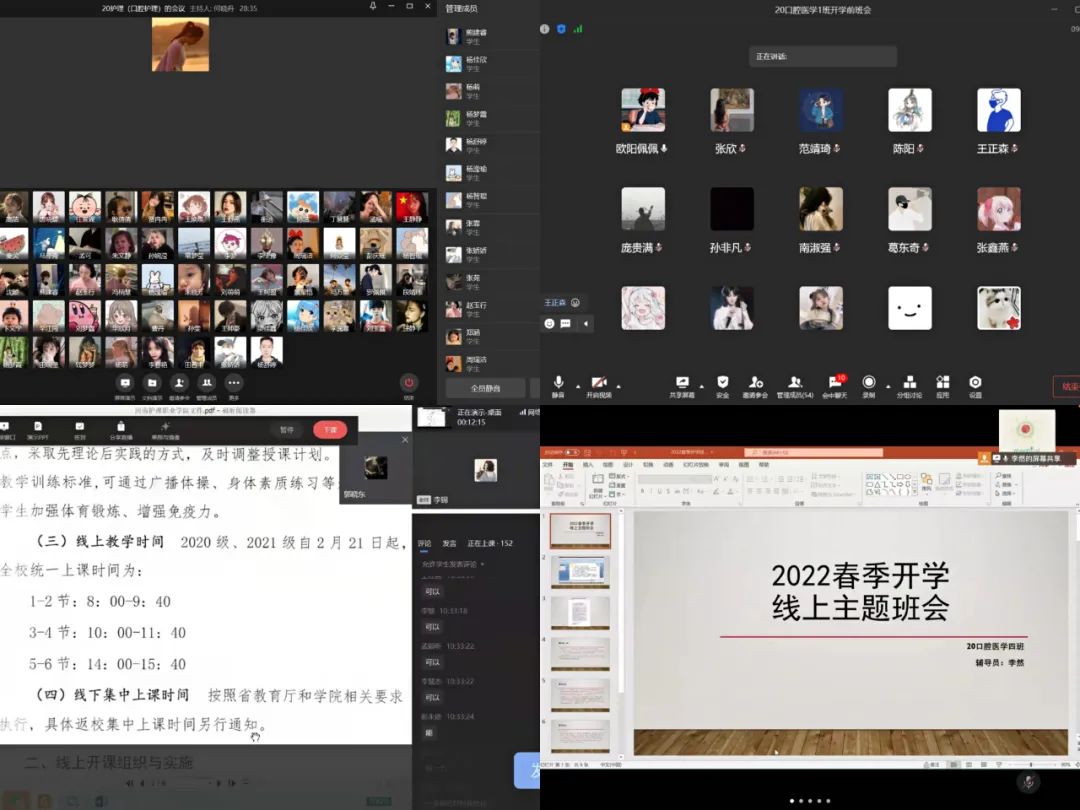Select the second slide thumbnail in PowerPoint
This screenshot has height=810, width=1080.
click(580, 572)
